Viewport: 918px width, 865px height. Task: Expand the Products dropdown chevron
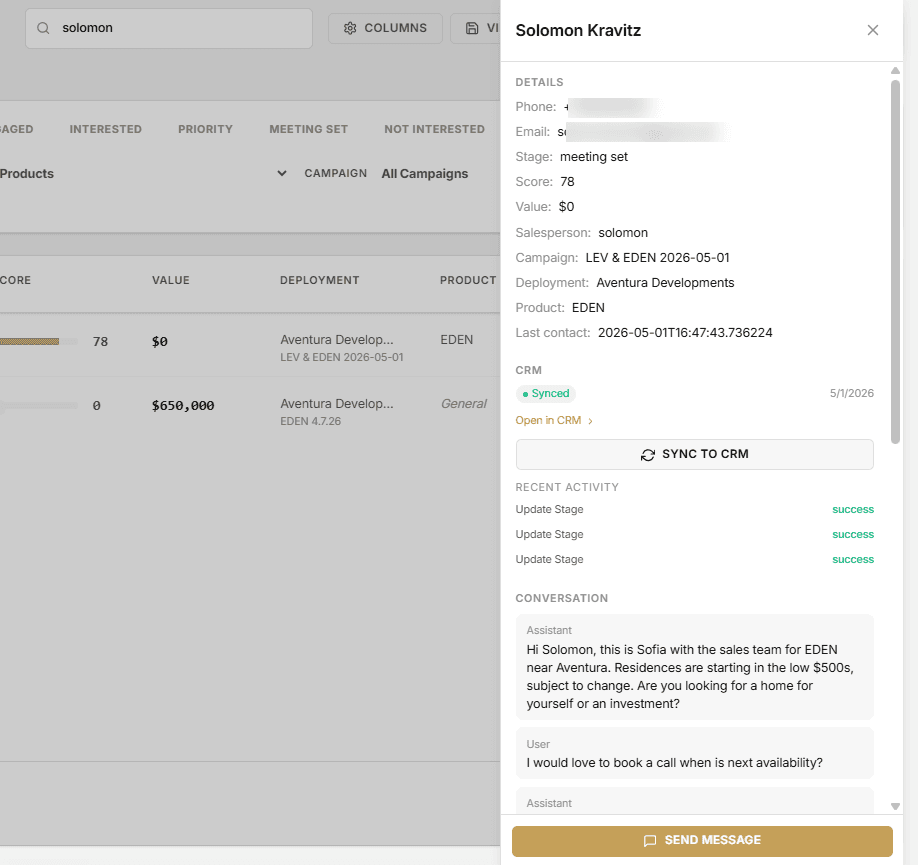pyautogui.click(x=282, y=173)
